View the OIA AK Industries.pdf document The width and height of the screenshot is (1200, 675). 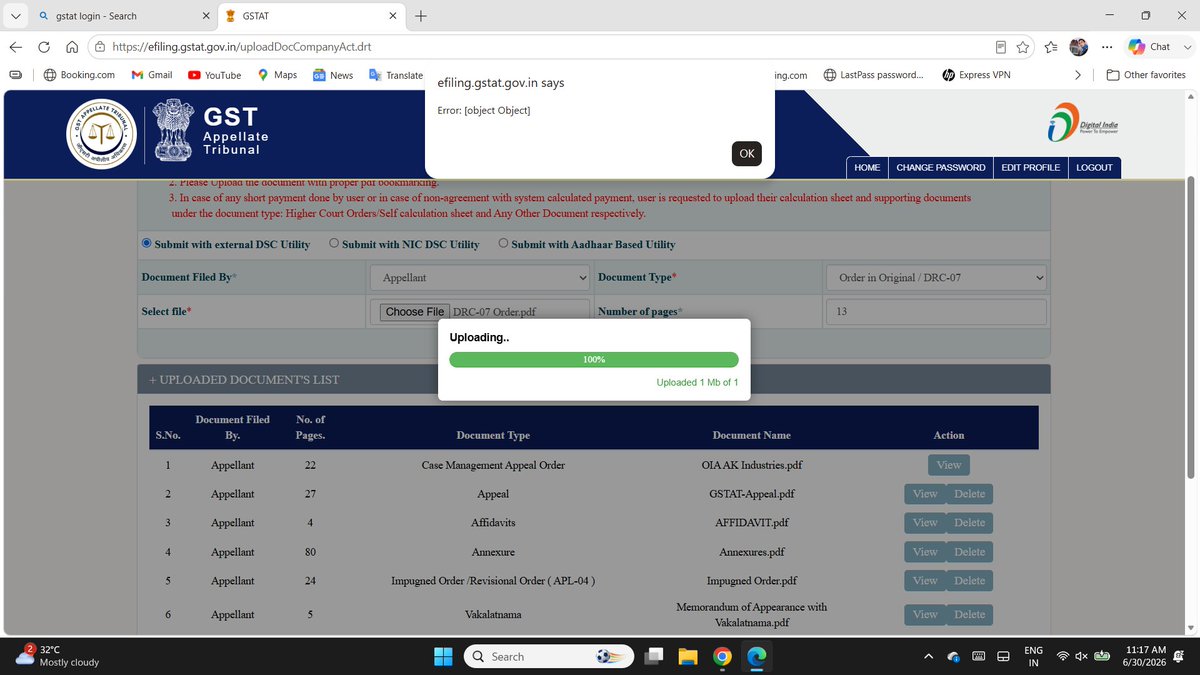(948, 465)
